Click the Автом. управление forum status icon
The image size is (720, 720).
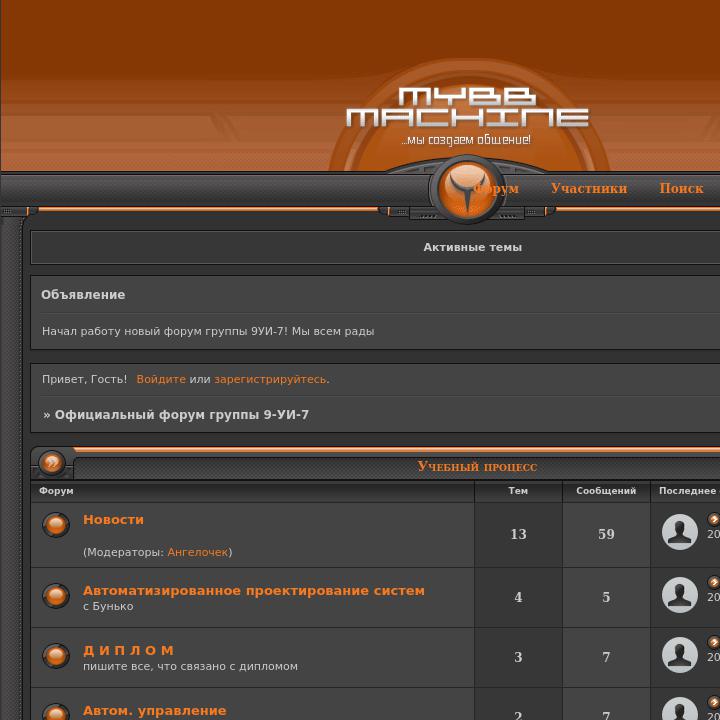56,712
